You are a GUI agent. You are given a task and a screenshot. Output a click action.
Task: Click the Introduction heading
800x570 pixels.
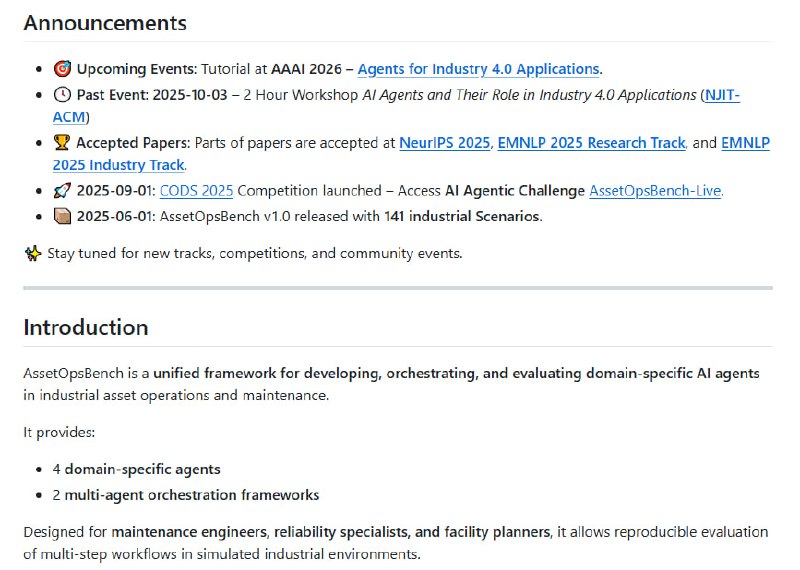85,327
